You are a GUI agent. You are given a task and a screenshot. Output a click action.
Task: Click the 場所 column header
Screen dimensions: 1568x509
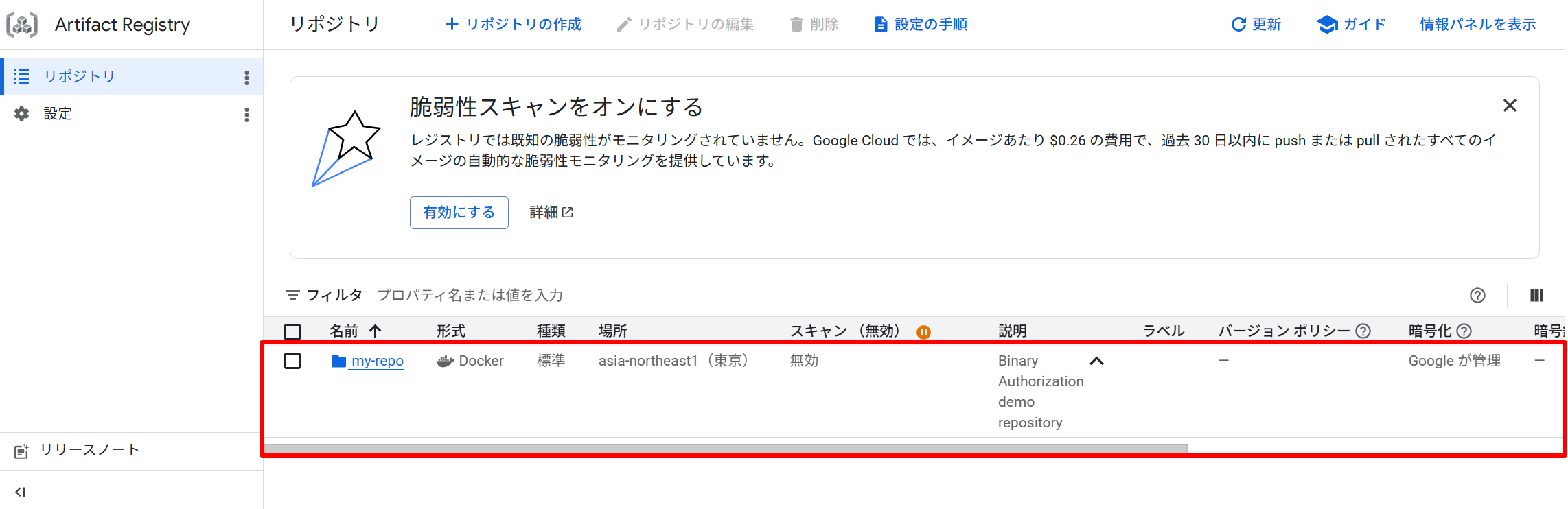point(613,331)
